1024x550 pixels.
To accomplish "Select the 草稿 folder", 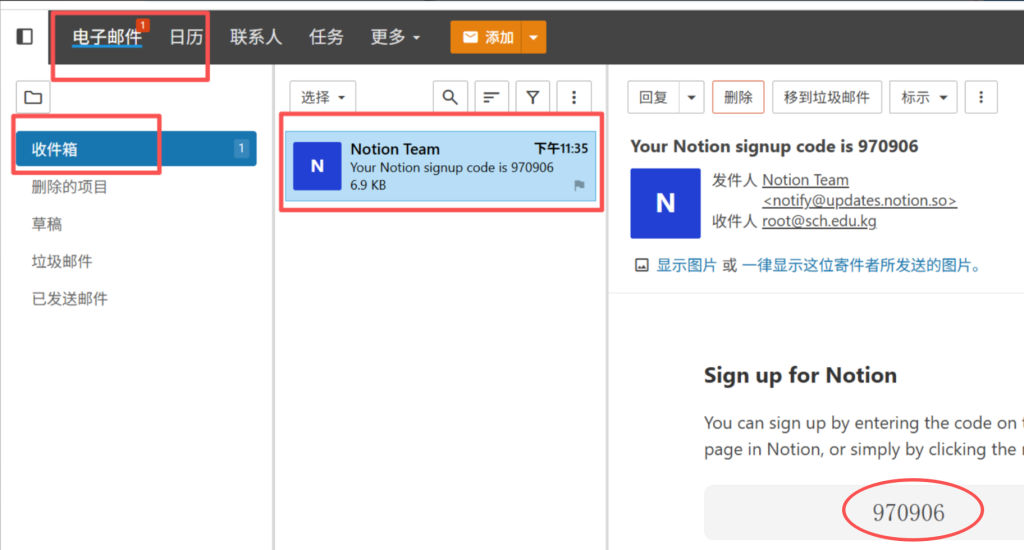I will [47, 224].
